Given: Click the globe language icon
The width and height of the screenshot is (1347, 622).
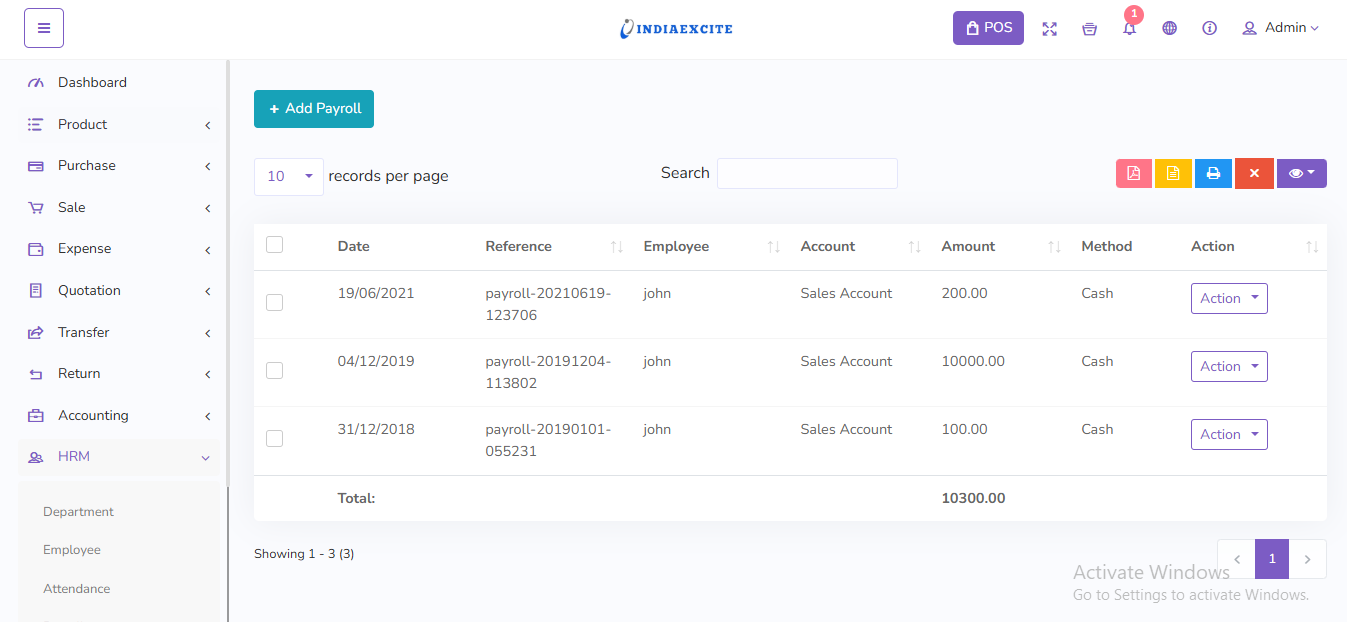Looking at the screenshot, I should point(1169,29).
